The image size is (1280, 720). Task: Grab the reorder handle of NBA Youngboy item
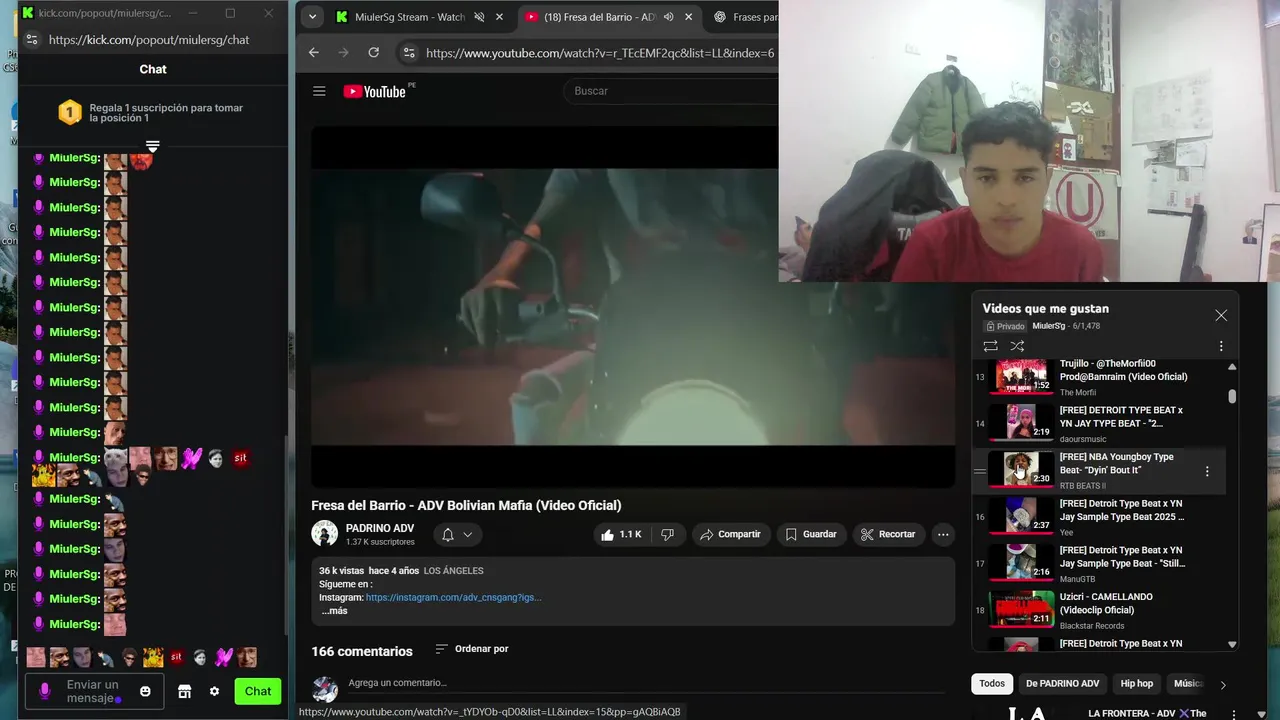click(980, 471)
